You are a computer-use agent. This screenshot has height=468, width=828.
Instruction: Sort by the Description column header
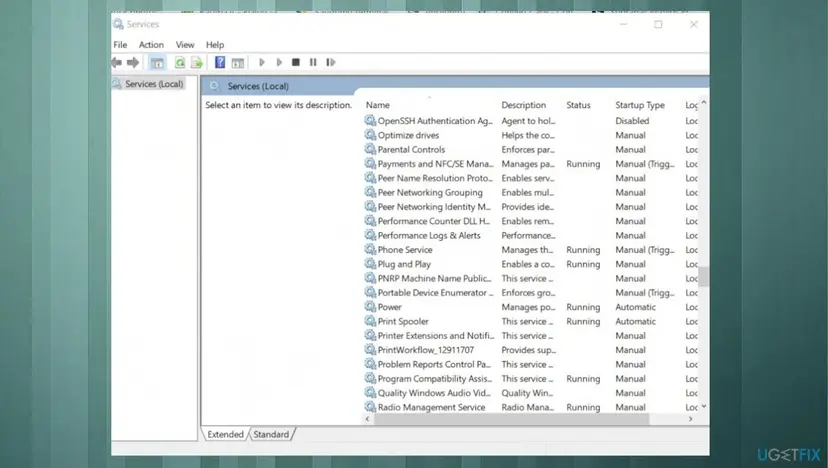point(523,105)
